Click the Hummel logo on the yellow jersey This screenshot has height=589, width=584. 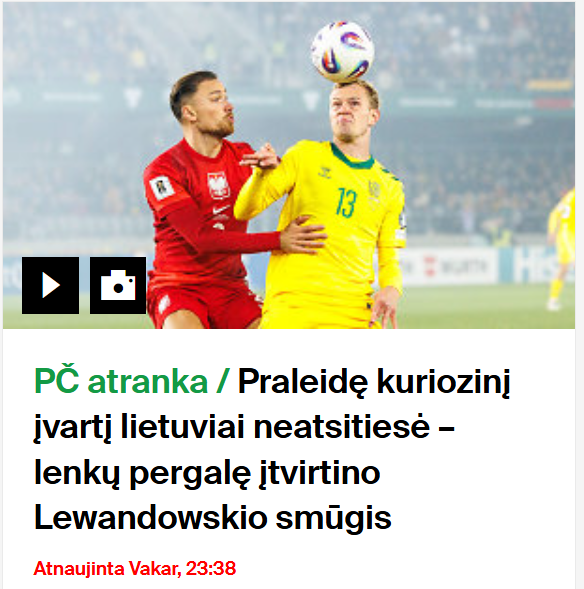[325, 172]
